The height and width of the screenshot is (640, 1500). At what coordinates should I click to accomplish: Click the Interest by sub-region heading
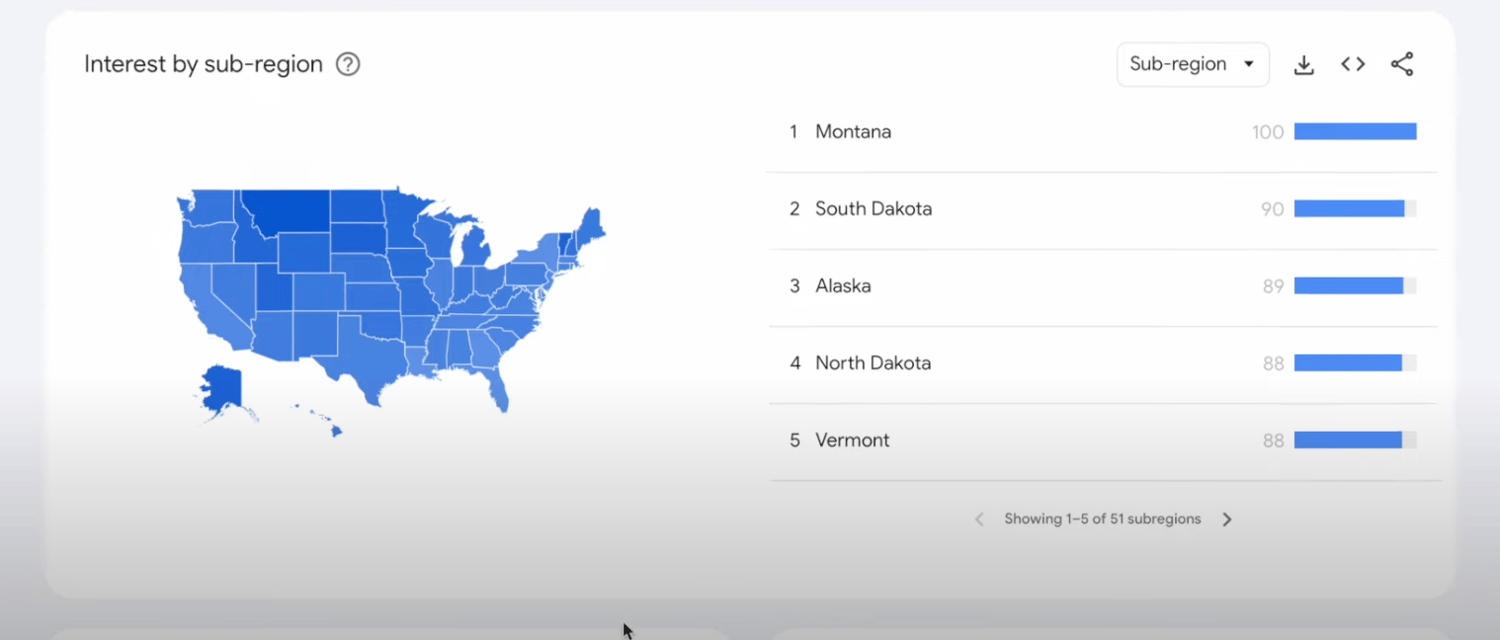(203, 64)
